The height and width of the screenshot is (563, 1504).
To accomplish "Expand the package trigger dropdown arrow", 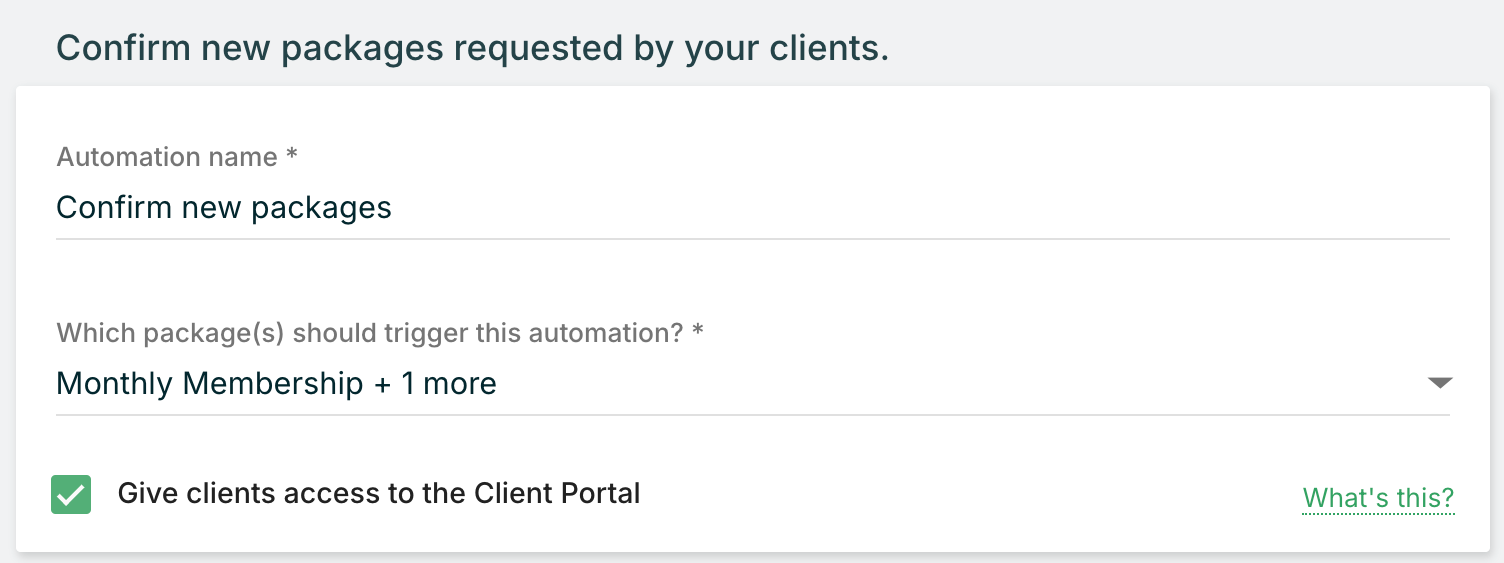I will [1439, 383].
